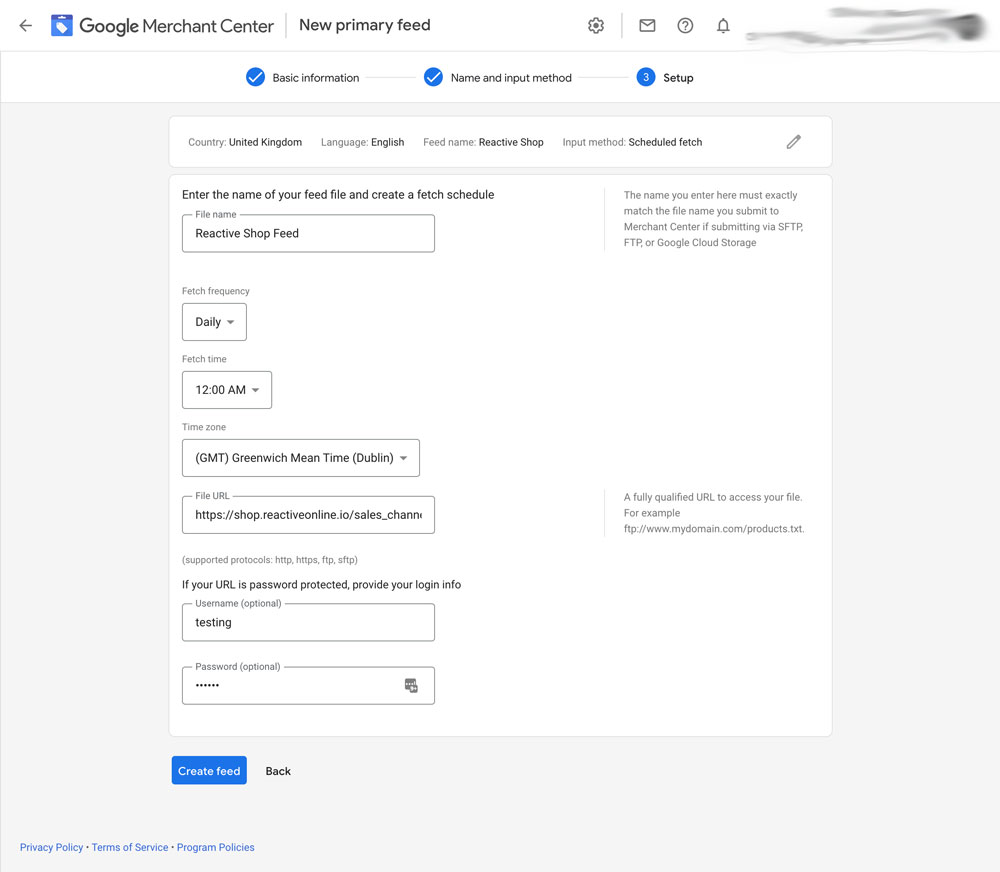
Task: Click the password manager icon in Password field
Action: coord(411,686)
